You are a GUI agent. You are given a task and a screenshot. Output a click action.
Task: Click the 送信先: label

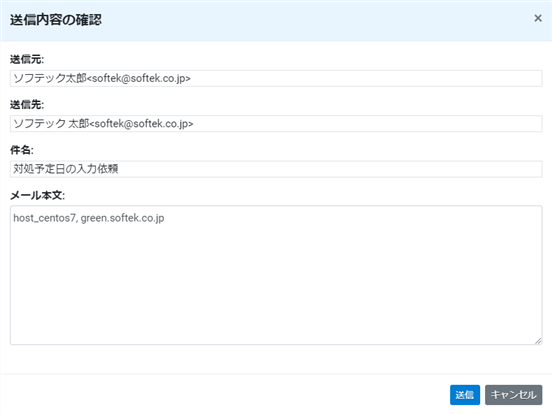(x=27, y=105)
